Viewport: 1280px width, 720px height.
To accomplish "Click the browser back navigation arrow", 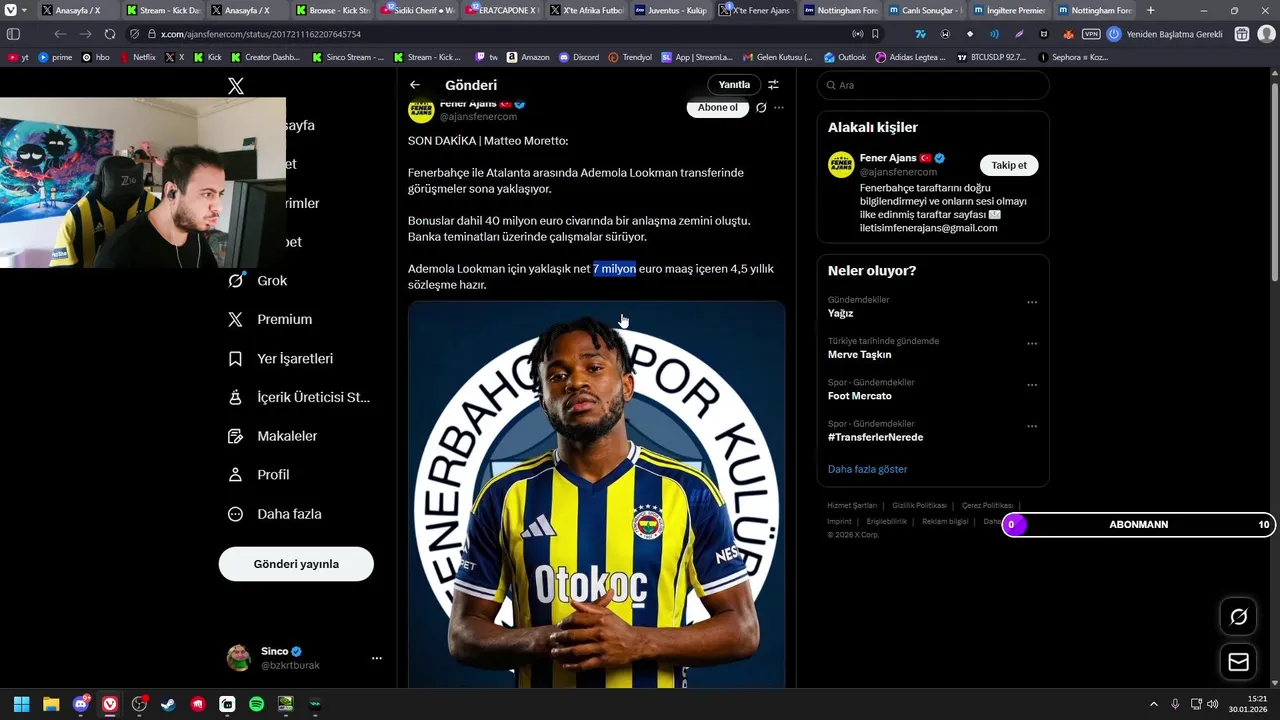I will pos(61,34).
